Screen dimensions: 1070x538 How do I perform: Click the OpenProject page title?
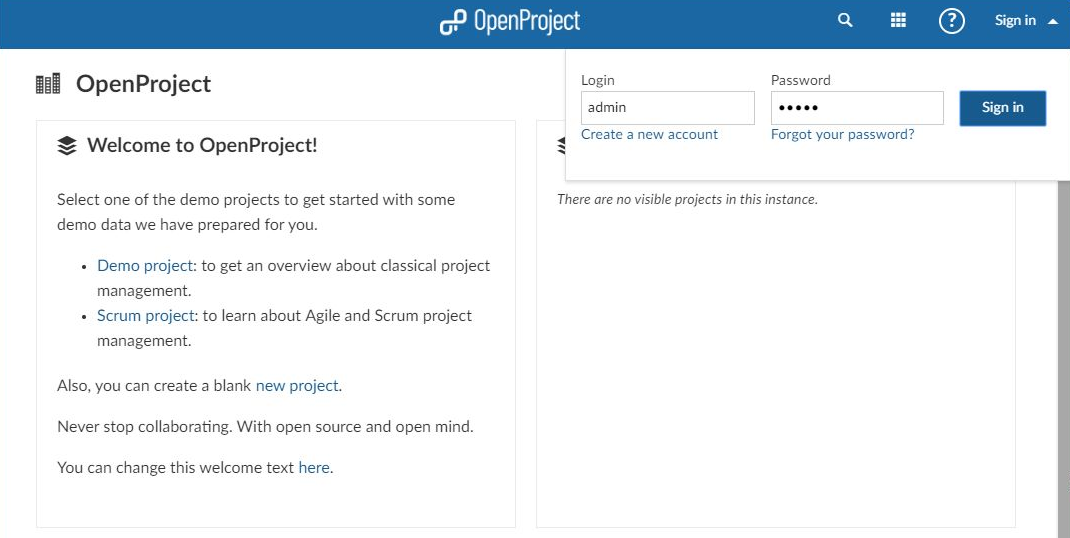[143, 84]
